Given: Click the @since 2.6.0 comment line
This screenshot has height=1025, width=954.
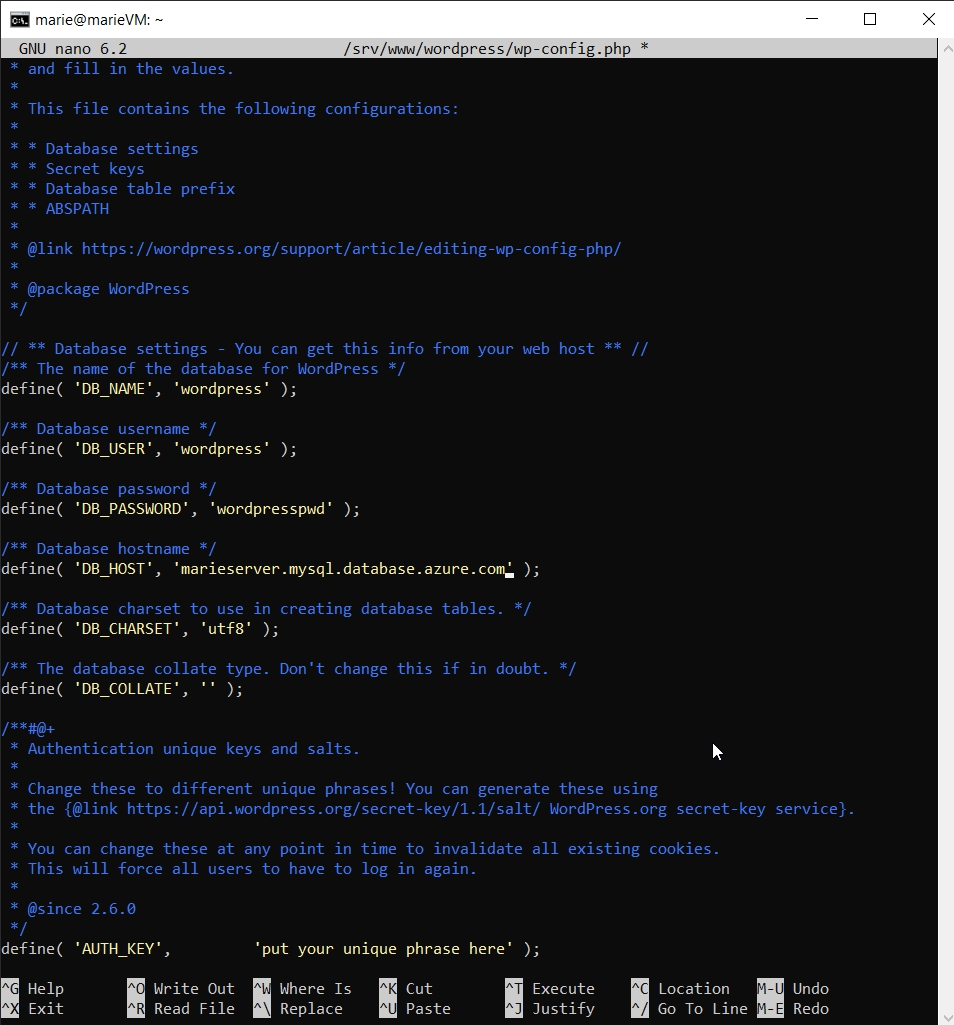Looking at the screenshot, I should [73, 909].
